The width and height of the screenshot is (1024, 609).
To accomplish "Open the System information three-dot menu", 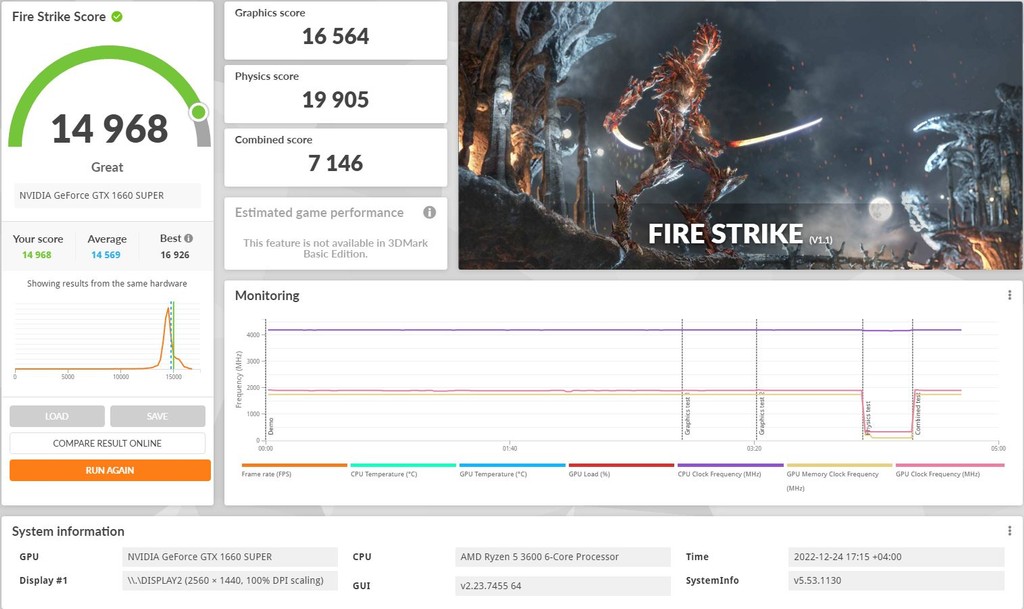I will click(1009, 531).
